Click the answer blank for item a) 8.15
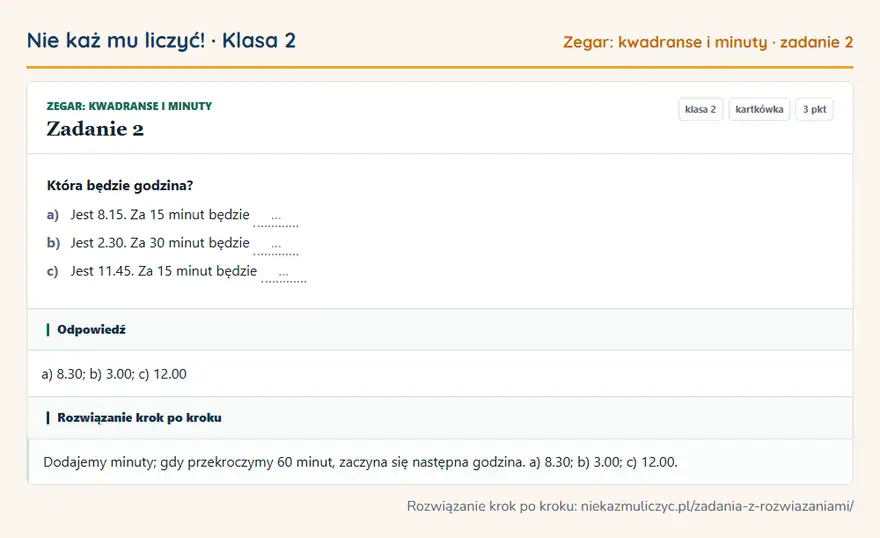The width and height of the screenshot is (880, 538). [x=276, y=217]
